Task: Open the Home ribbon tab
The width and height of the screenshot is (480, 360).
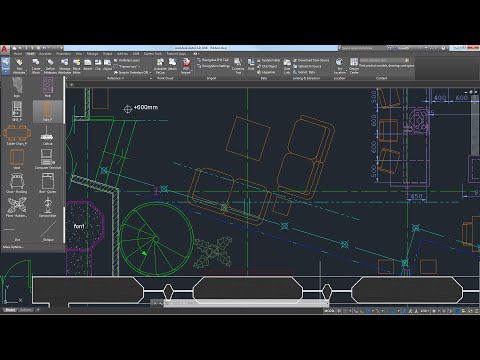Action: (18, 54)
